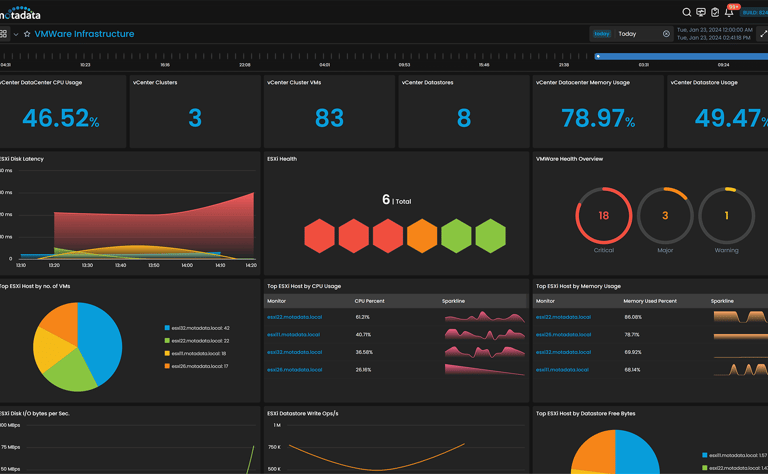Sort by CPU Percent column header
The height and width of the screenshot is (474, 768).
369,301
